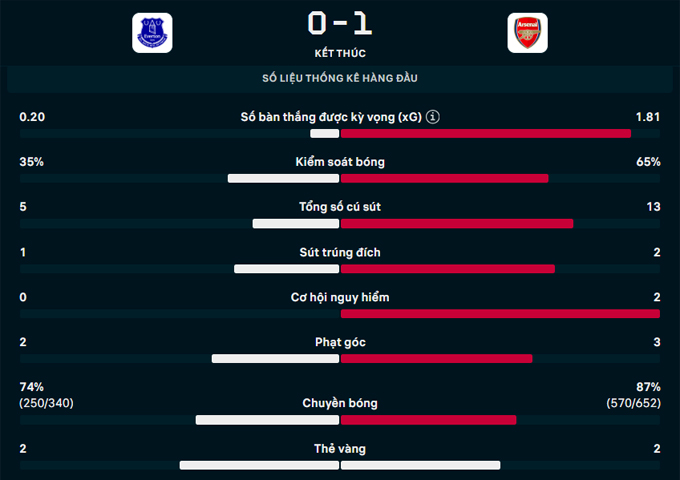This screenshot has width=680, height=480.
Task: Select the Sút trúng đích stat label
Action: (340, 253)
